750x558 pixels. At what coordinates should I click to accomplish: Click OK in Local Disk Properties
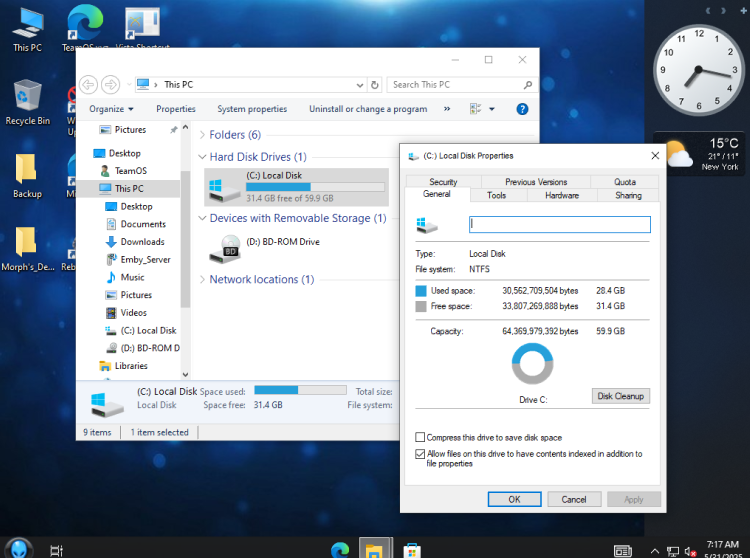[514, 499]
